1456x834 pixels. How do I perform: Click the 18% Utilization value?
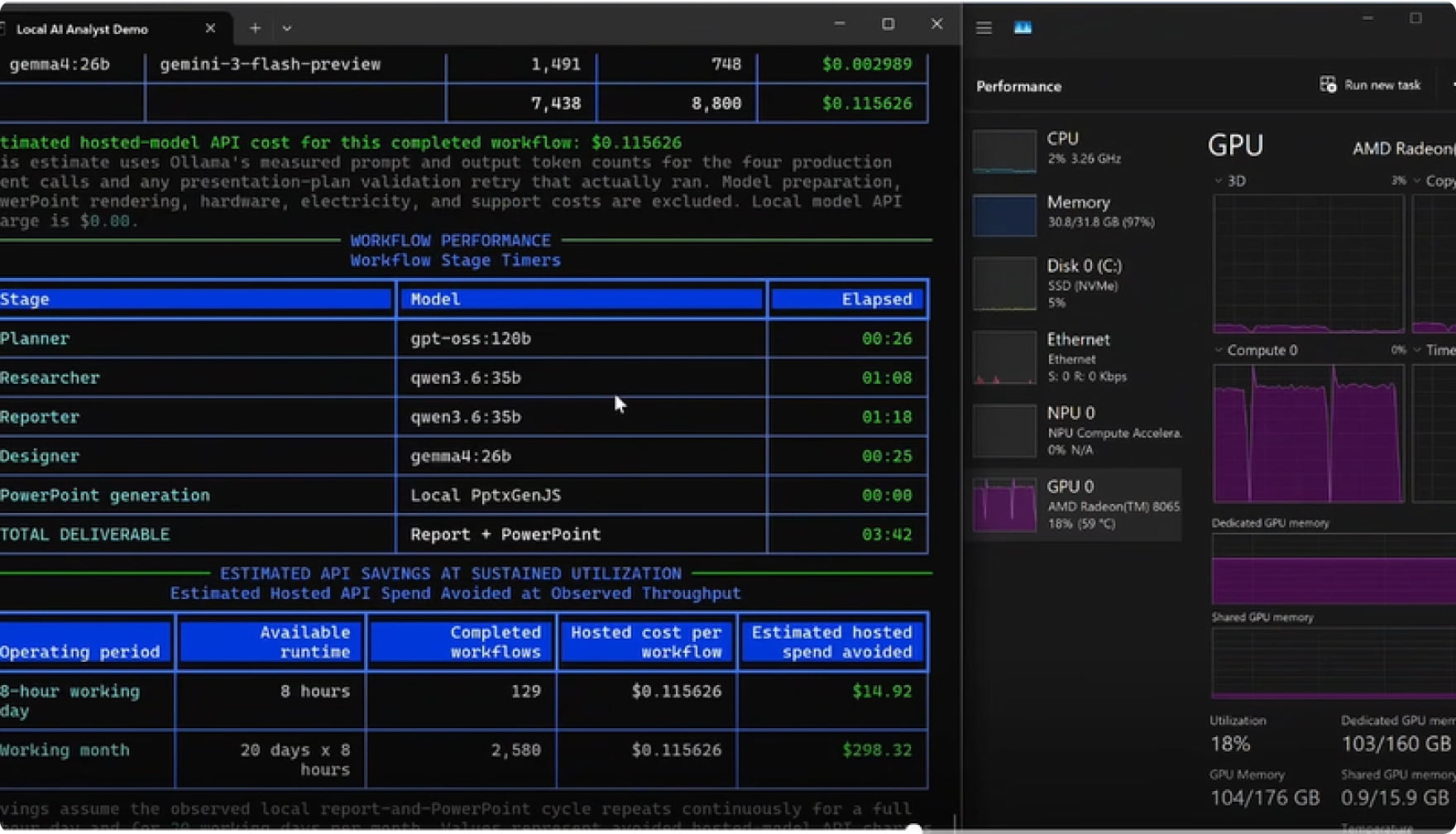(x=1230, y=744)
